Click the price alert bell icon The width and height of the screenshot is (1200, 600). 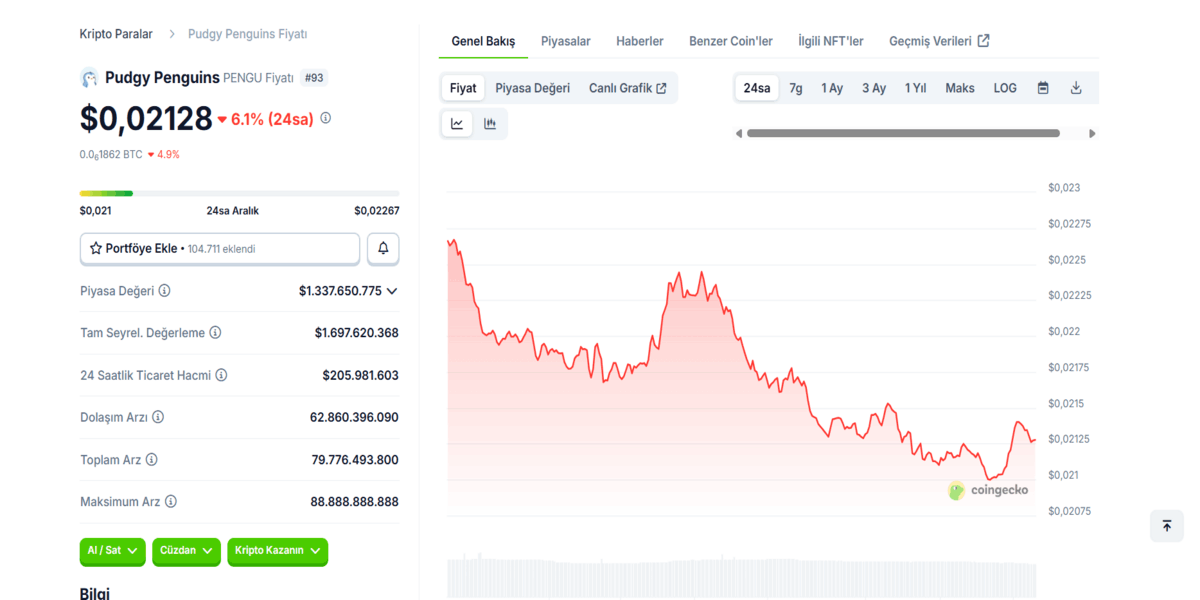pos(383,248)
